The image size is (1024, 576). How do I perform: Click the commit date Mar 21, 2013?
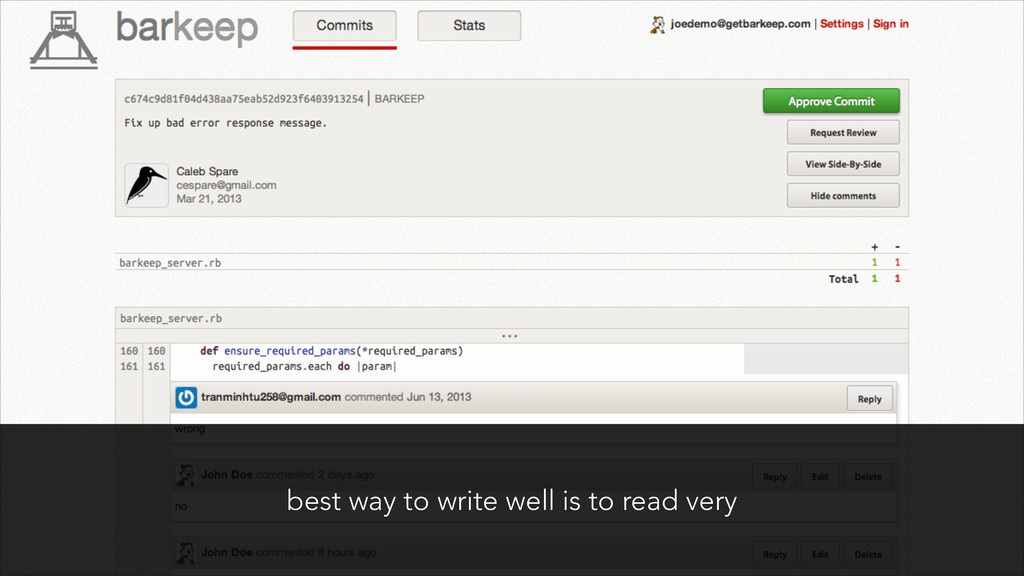209,199
